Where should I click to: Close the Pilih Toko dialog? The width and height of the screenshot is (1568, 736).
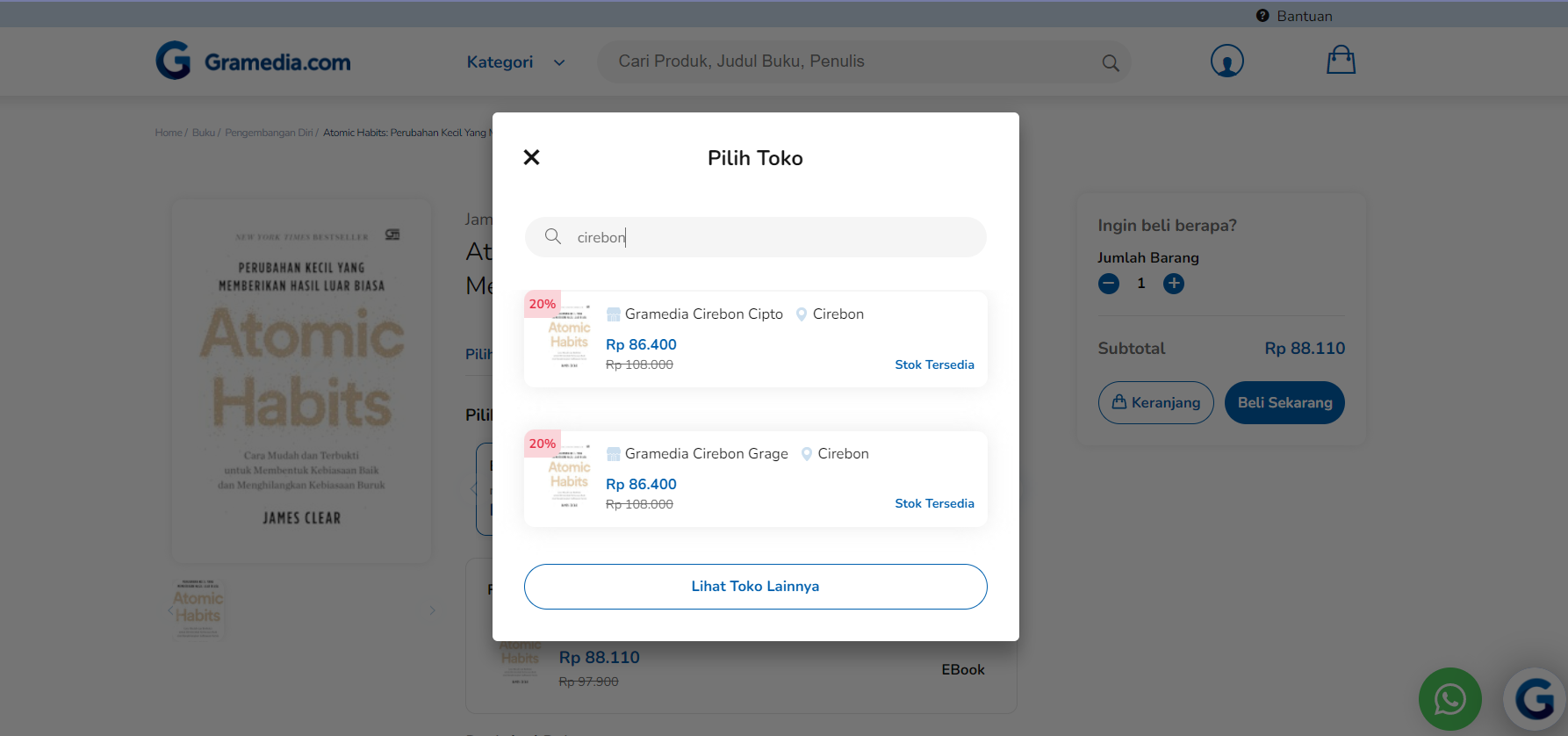coord(531,157)
